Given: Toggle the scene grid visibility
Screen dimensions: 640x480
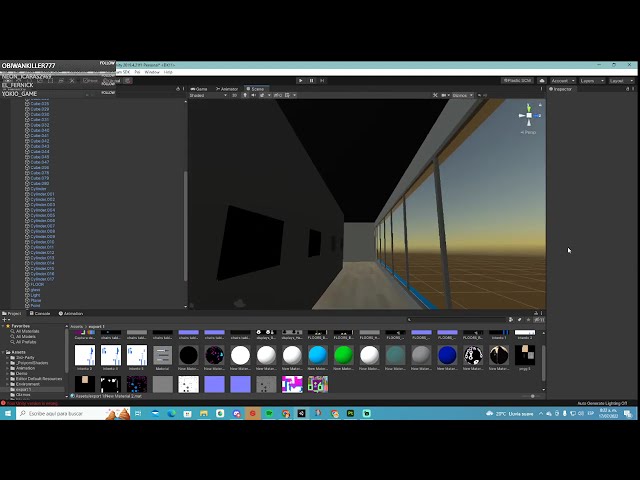Looking at the screenshot, I should tap(288, 96).
